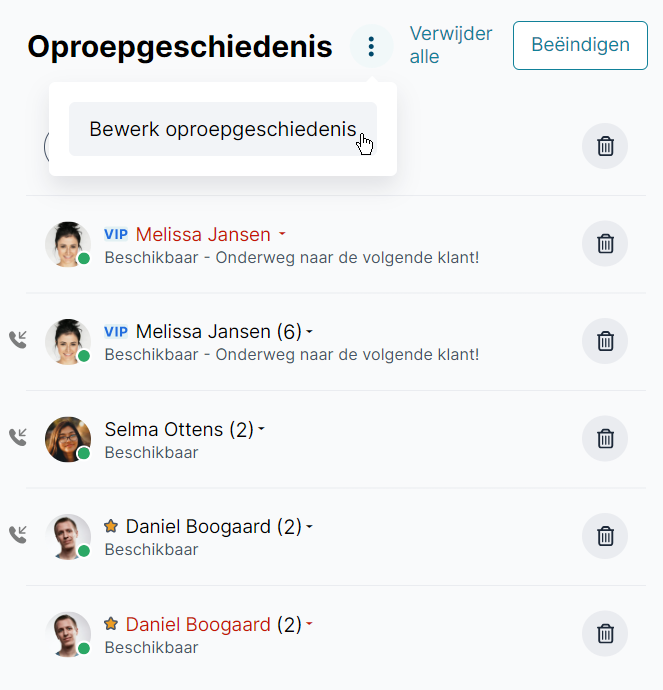Delete the Selma Ottens call entry
The image size is (663, 690).
605,438
